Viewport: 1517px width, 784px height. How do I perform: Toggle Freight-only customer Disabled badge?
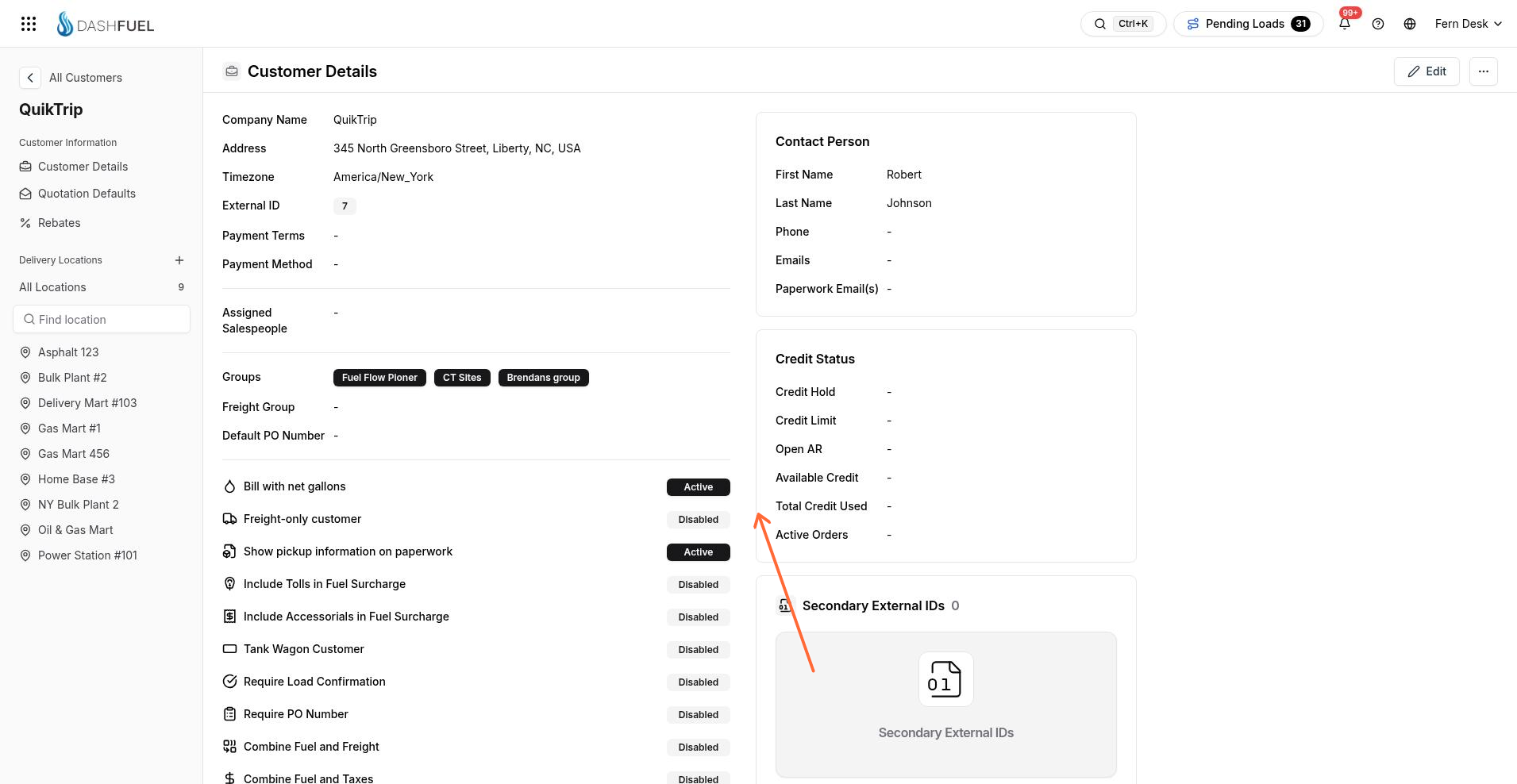click(x=698, y=520)
